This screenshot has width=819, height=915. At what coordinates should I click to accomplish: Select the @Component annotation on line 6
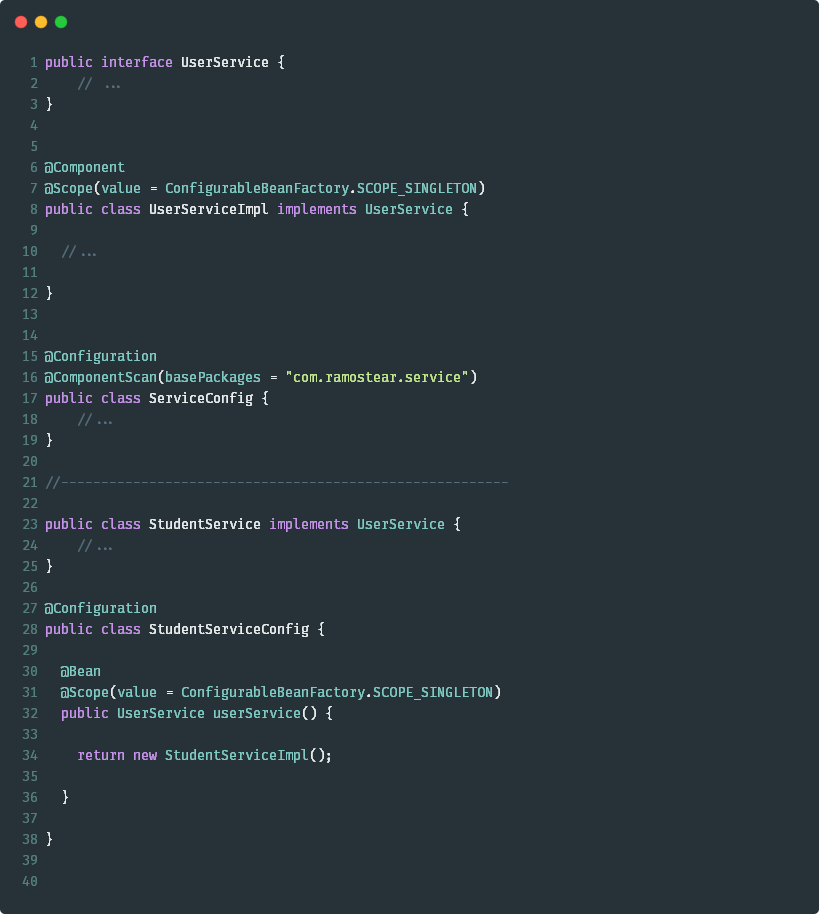[x=84, y=167]
